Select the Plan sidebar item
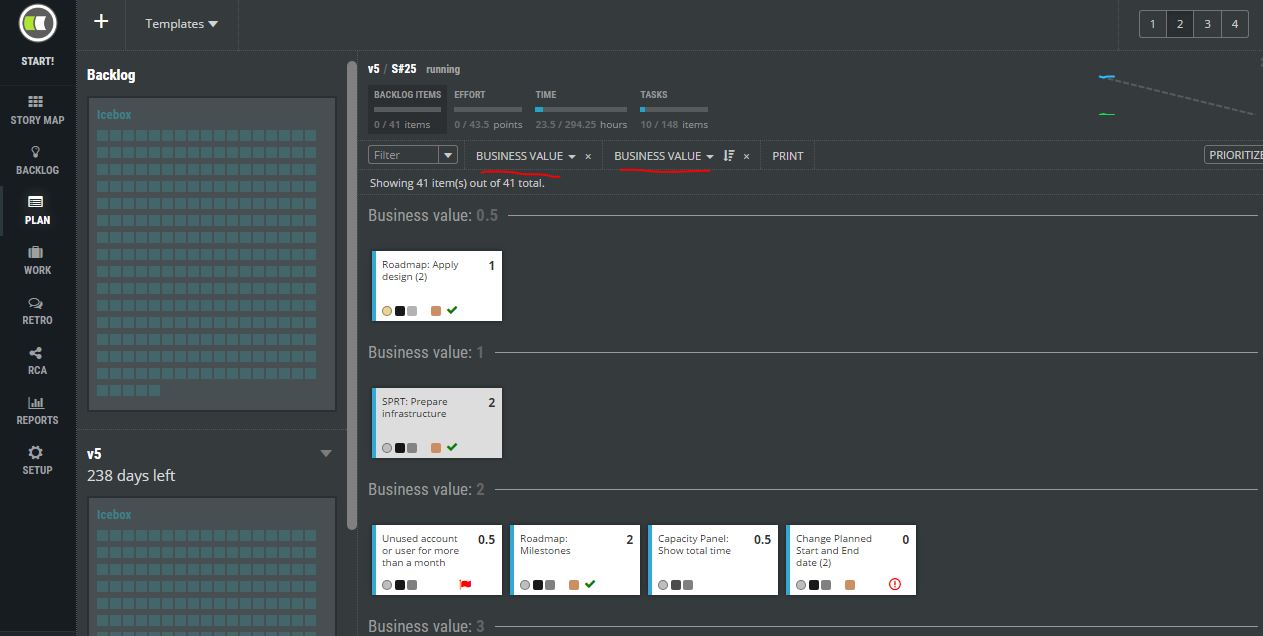Viewport: 1263px width, 636px height. click(x=37, y=210)
